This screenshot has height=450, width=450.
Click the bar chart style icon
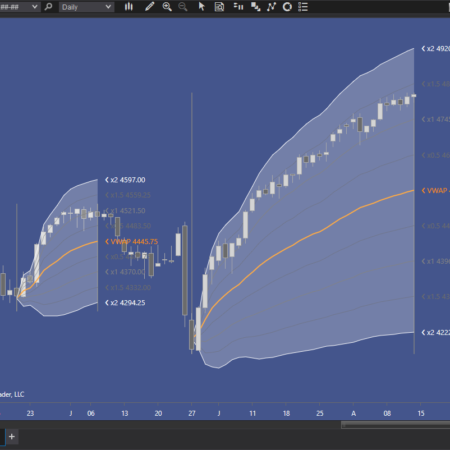pos(129,7)
